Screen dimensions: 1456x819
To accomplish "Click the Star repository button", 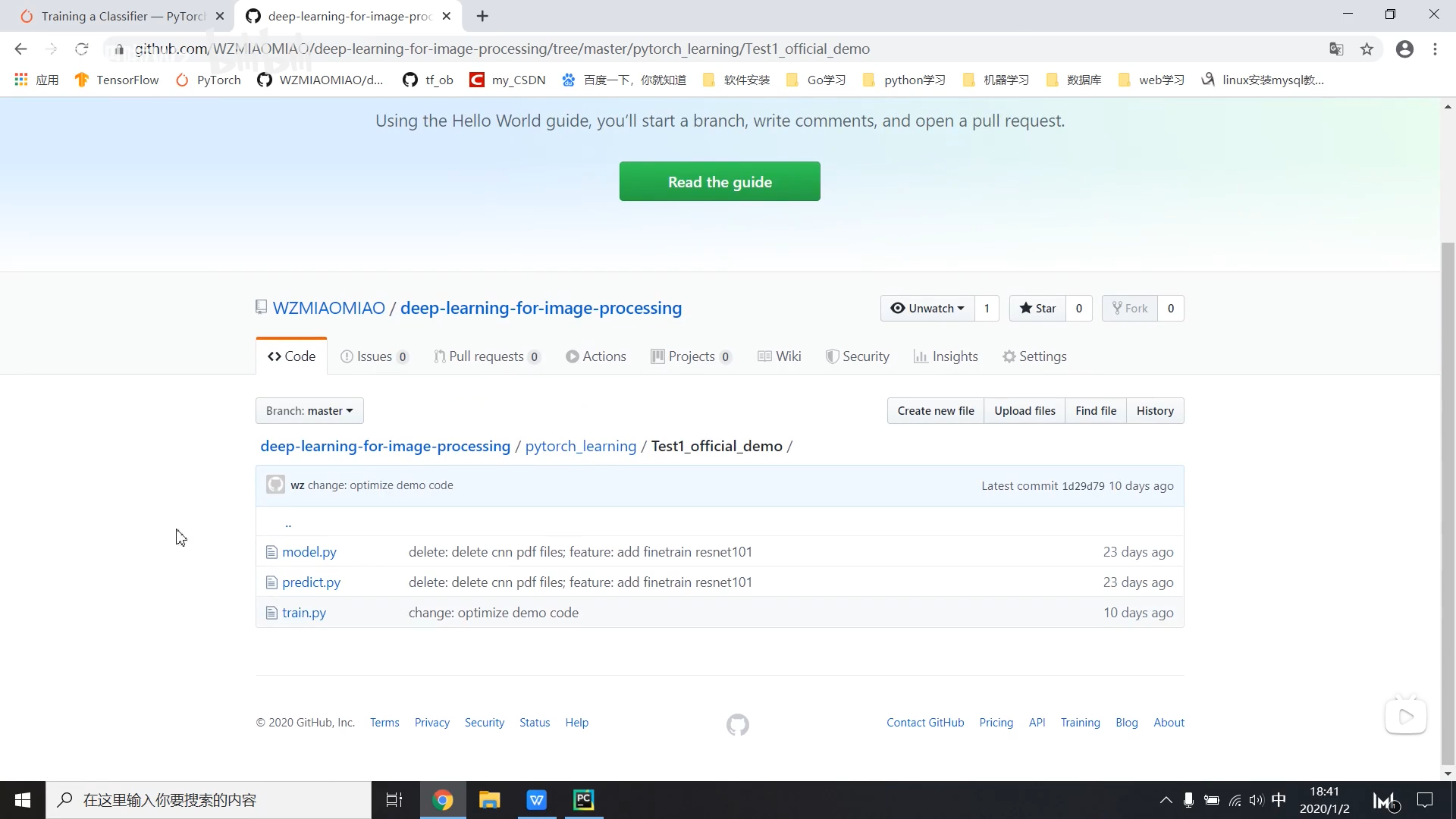I will pos(1037,308).
